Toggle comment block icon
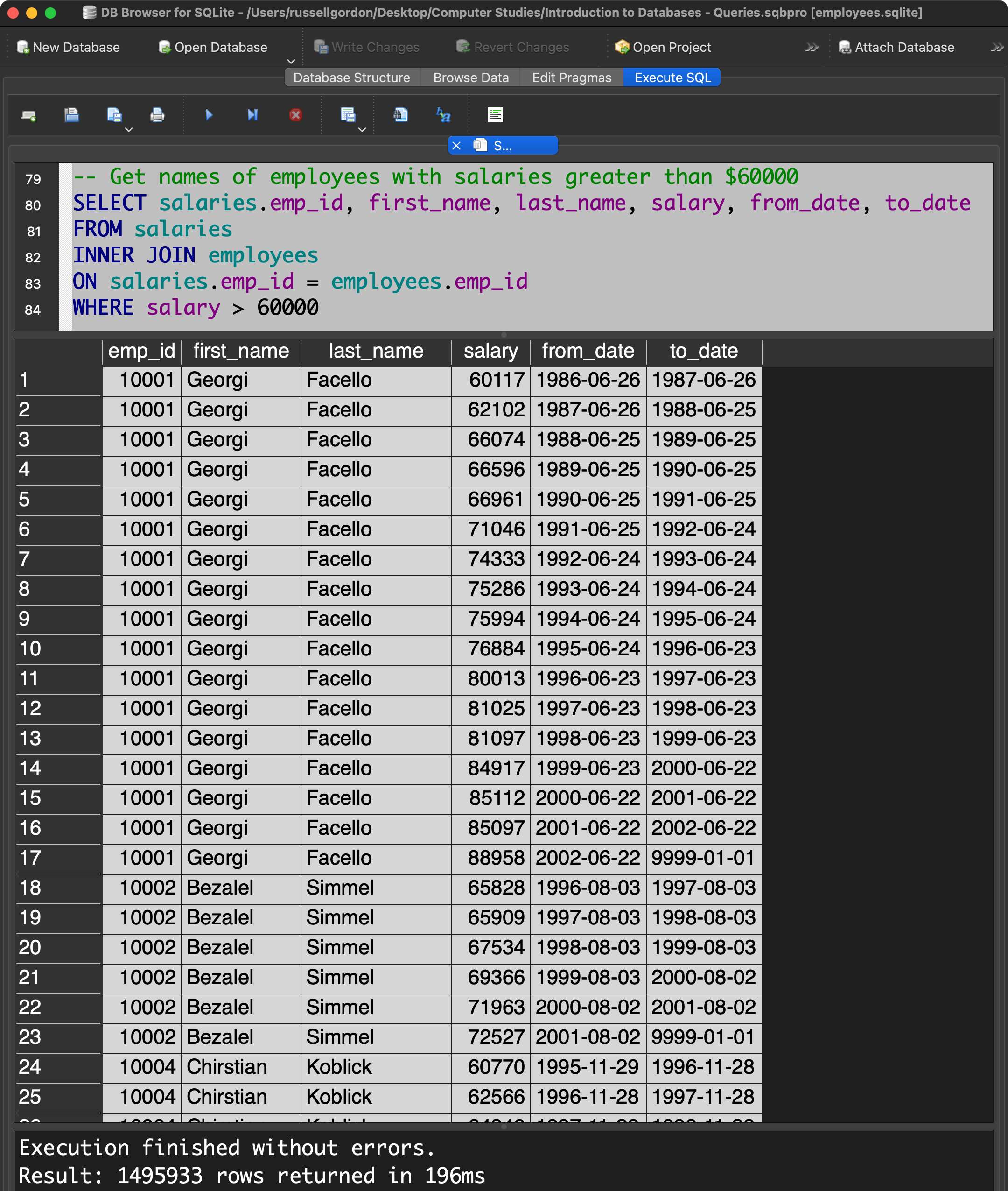Screen dimensions: 1008x1191 click(x=495, y=115)
